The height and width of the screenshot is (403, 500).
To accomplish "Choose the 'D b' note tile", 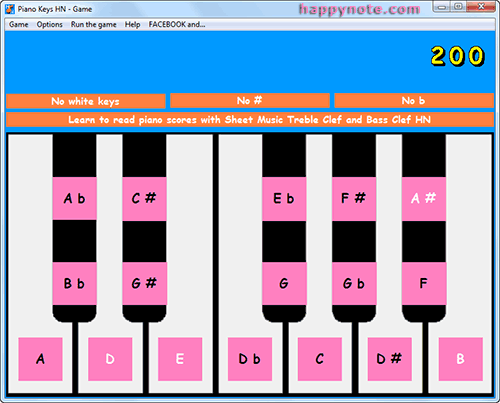I will [250, 359].
